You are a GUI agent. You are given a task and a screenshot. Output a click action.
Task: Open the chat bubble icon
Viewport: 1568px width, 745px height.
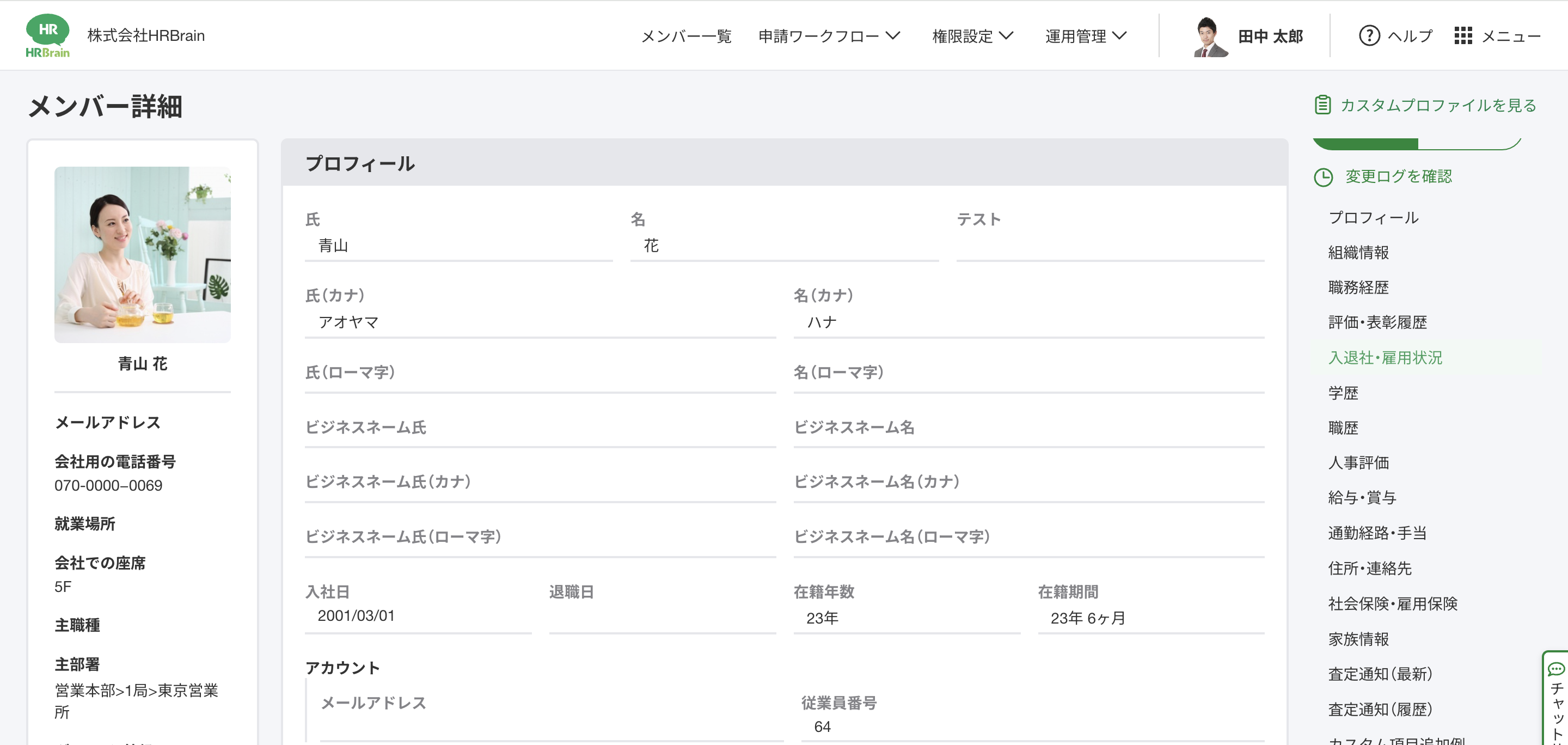click(x=1556, y=669)
